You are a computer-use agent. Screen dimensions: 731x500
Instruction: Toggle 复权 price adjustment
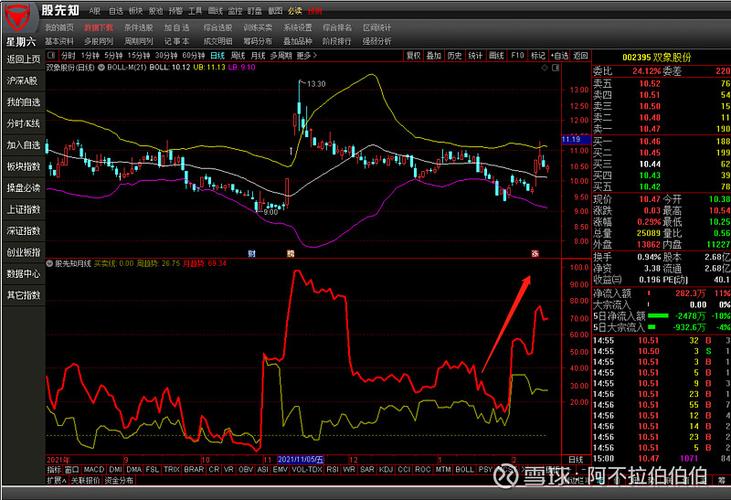tap(413, 56)
